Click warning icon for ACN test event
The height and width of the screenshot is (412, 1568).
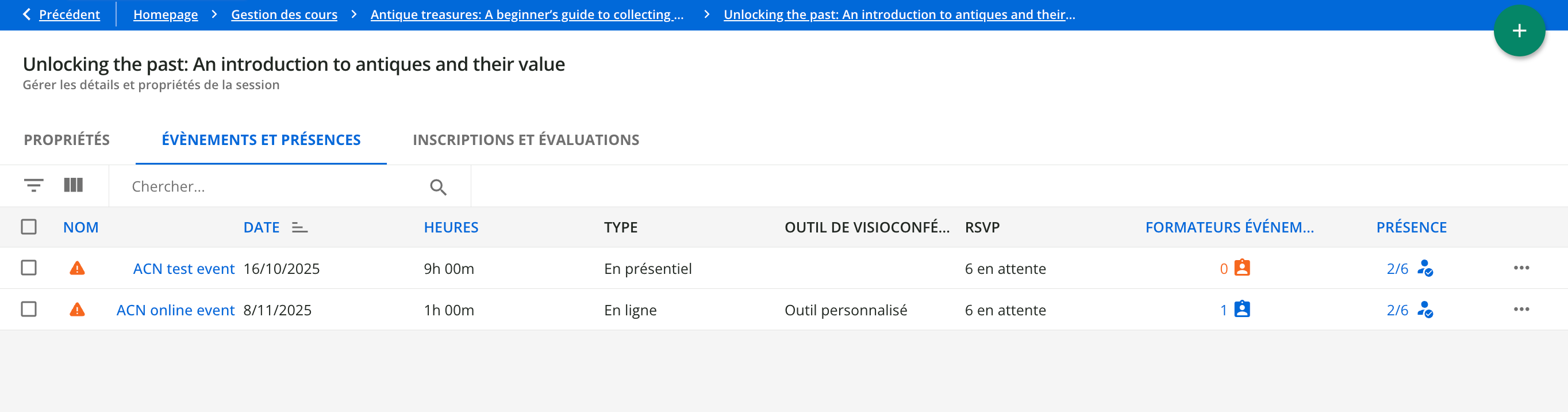77,268
